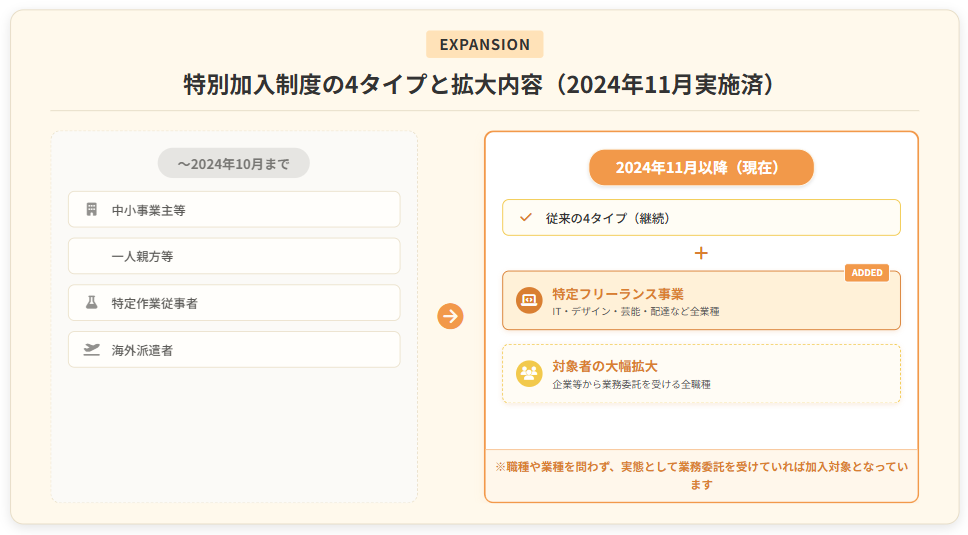Image resolution: width=968 pixels, height=535 pixels.
Task: Click the ADDED badge
Action: coord(866,273)
